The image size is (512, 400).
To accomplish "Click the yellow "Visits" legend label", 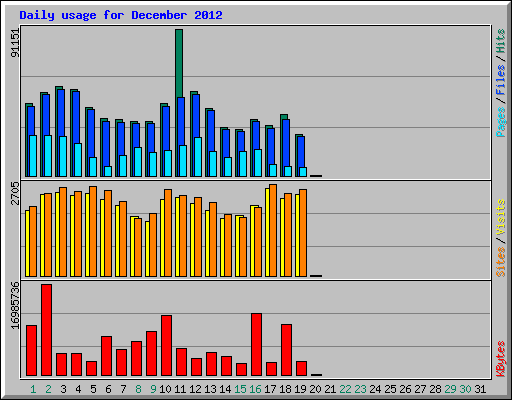I will coord(501,218).
